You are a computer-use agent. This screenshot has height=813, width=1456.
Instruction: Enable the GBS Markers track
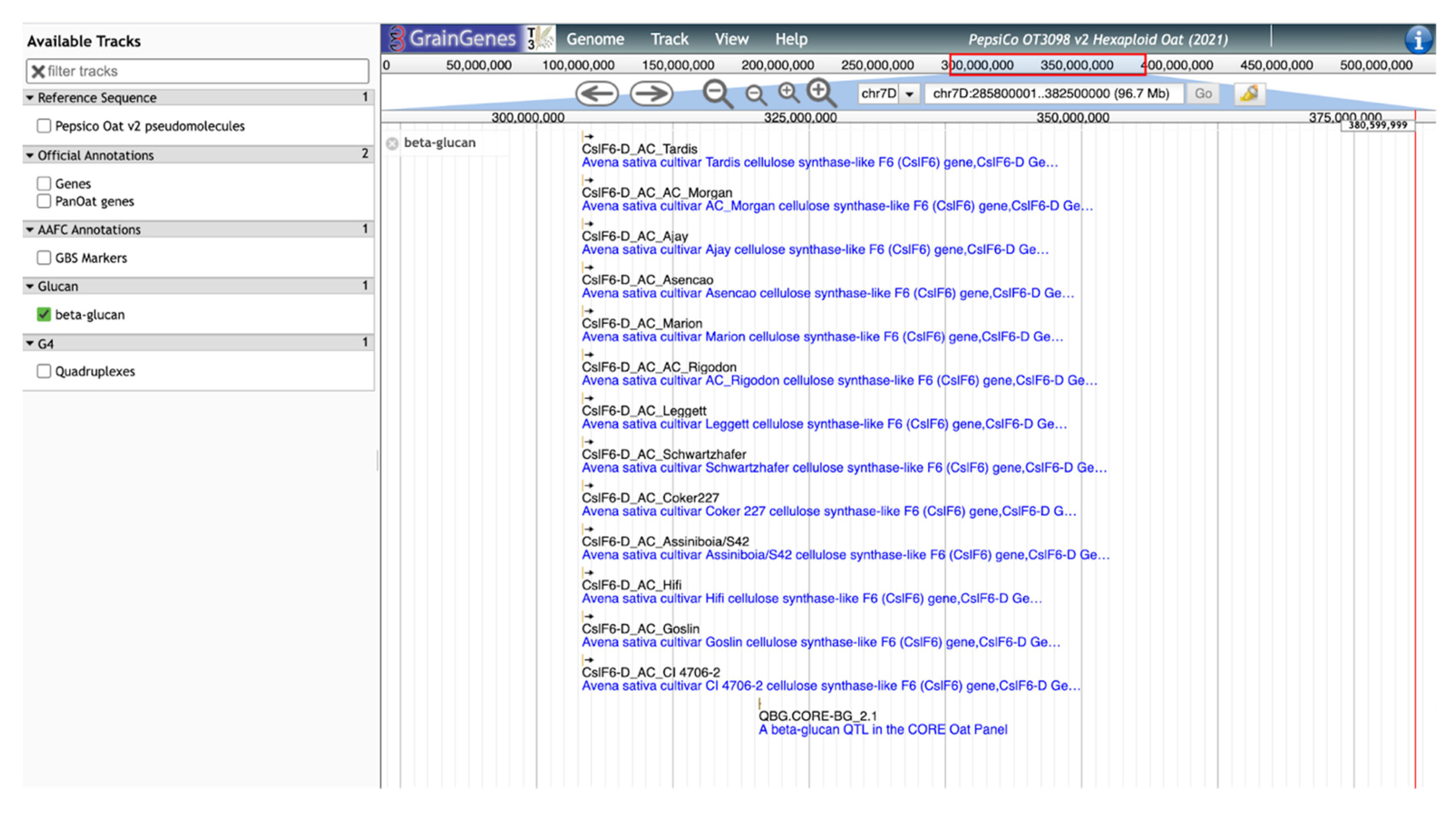pos(43,258)
